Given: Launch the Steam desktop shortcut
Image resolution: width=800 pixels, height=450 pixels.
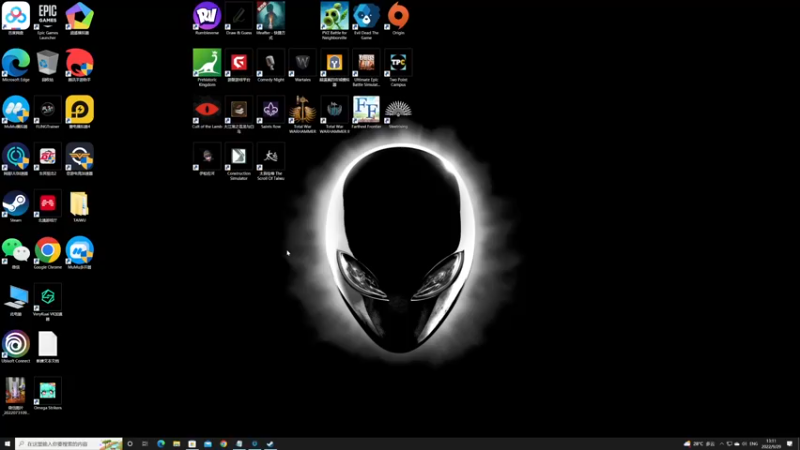Looking at the screenshot, I should [16, 206].
